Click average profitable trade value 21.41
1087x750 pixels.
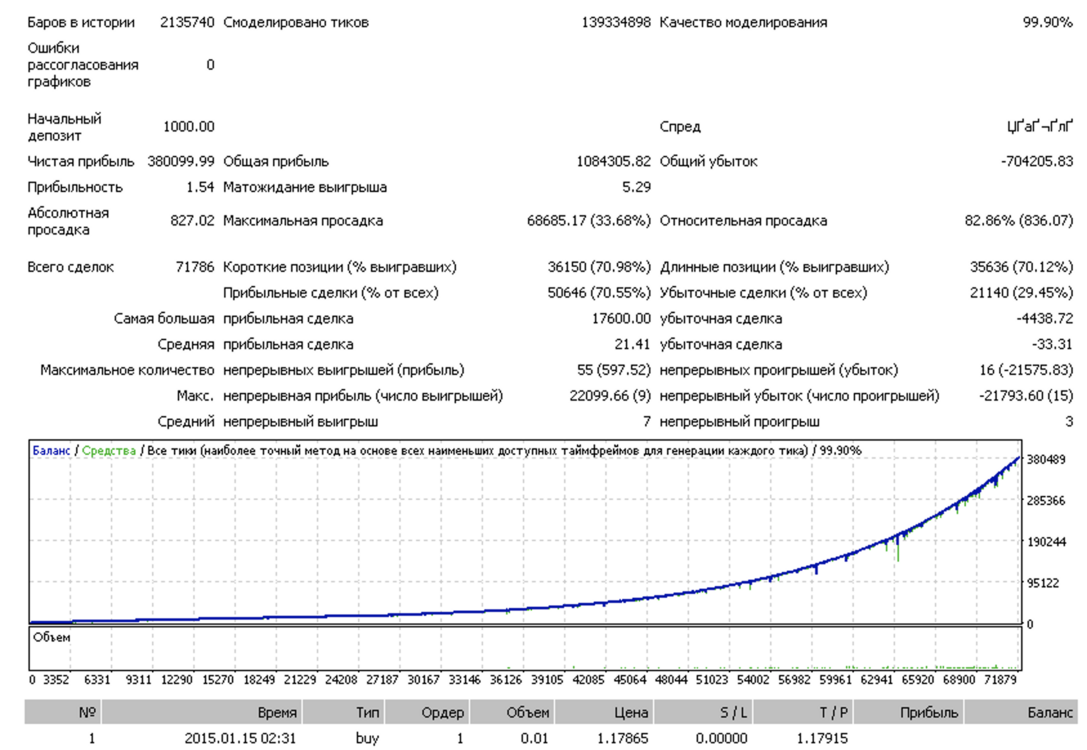pos(632,345)
